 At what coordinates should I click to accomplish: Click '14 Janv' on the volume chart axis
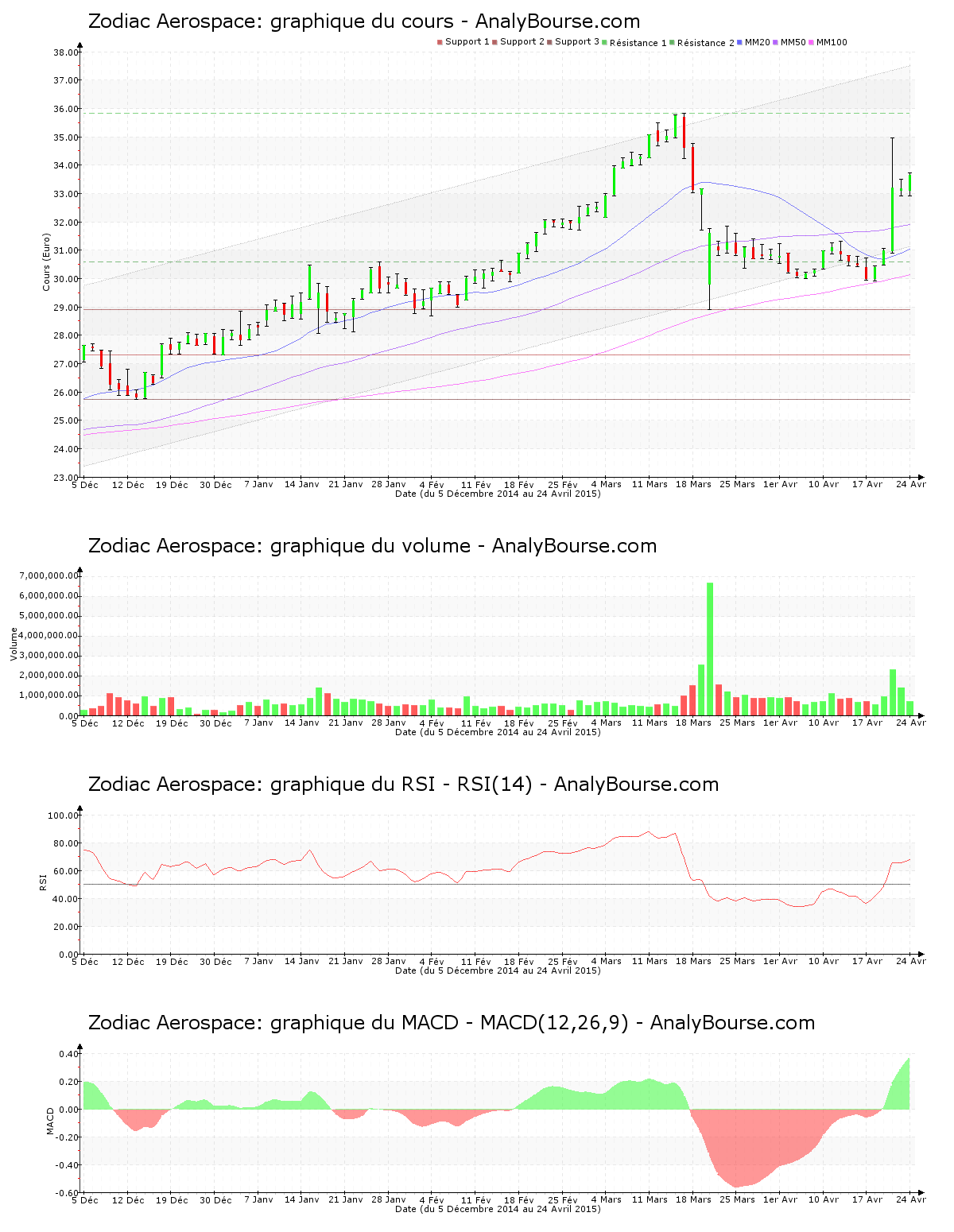(x=302, y=723)
